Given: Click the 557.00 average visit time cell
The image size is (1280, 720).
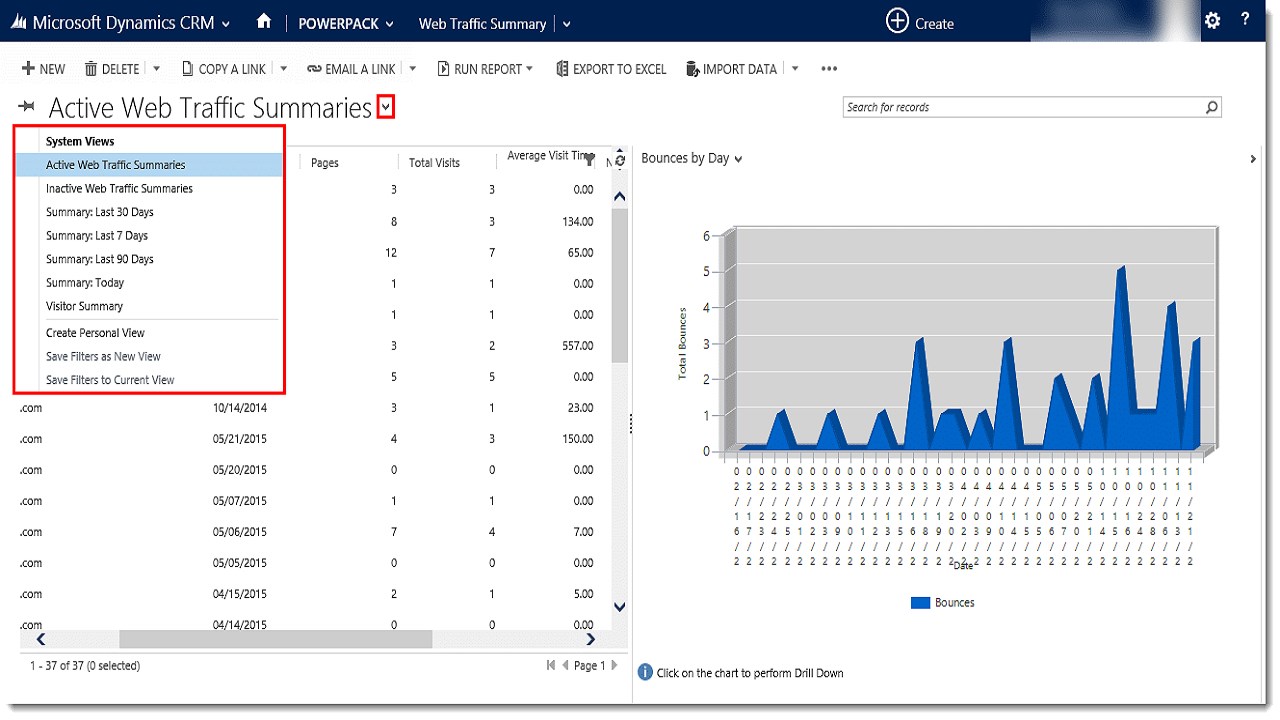Looking at the screenshot, I should point(577,346).
